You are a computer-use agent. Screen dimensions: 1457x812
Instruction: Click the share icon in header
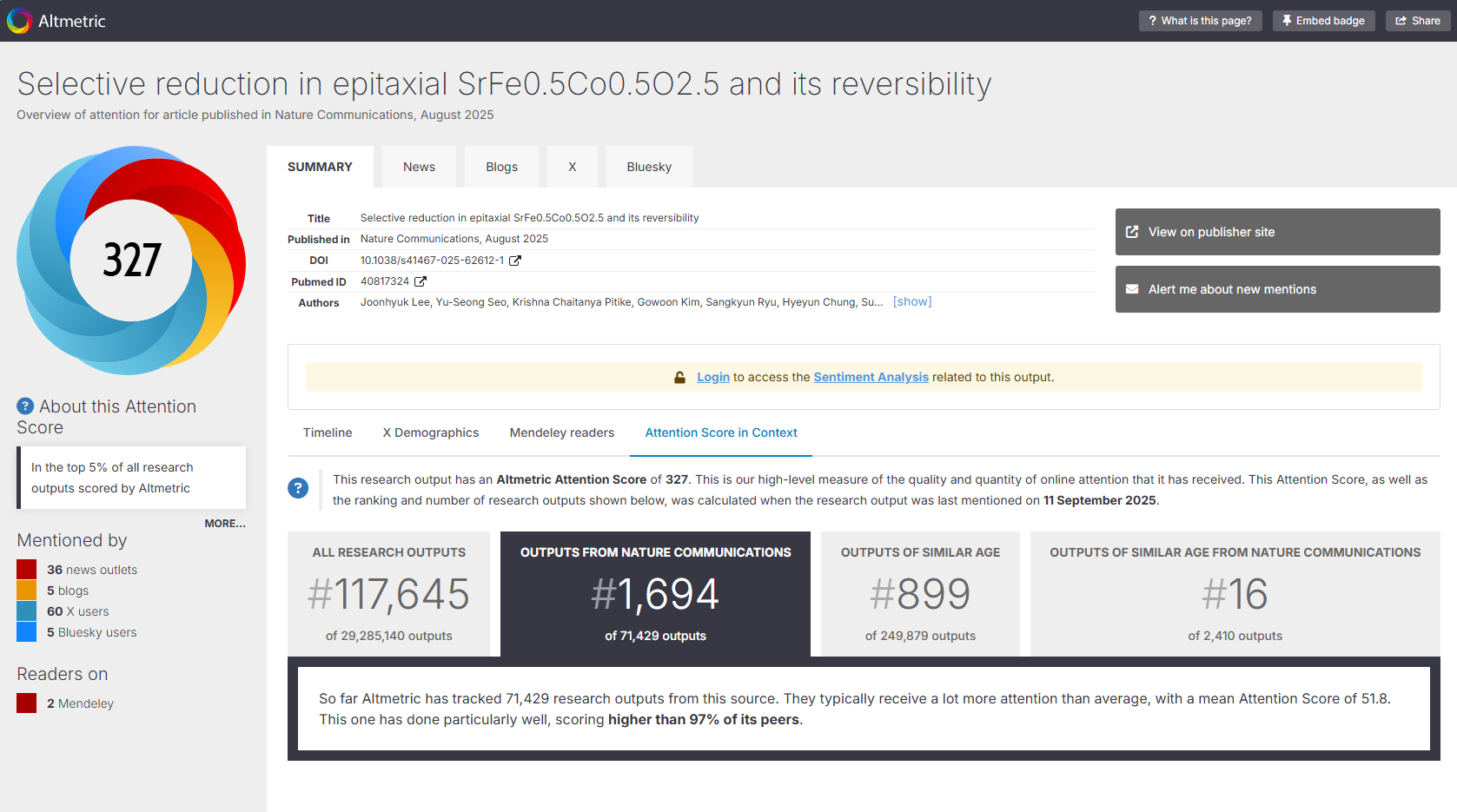(x=1401, y=21)
